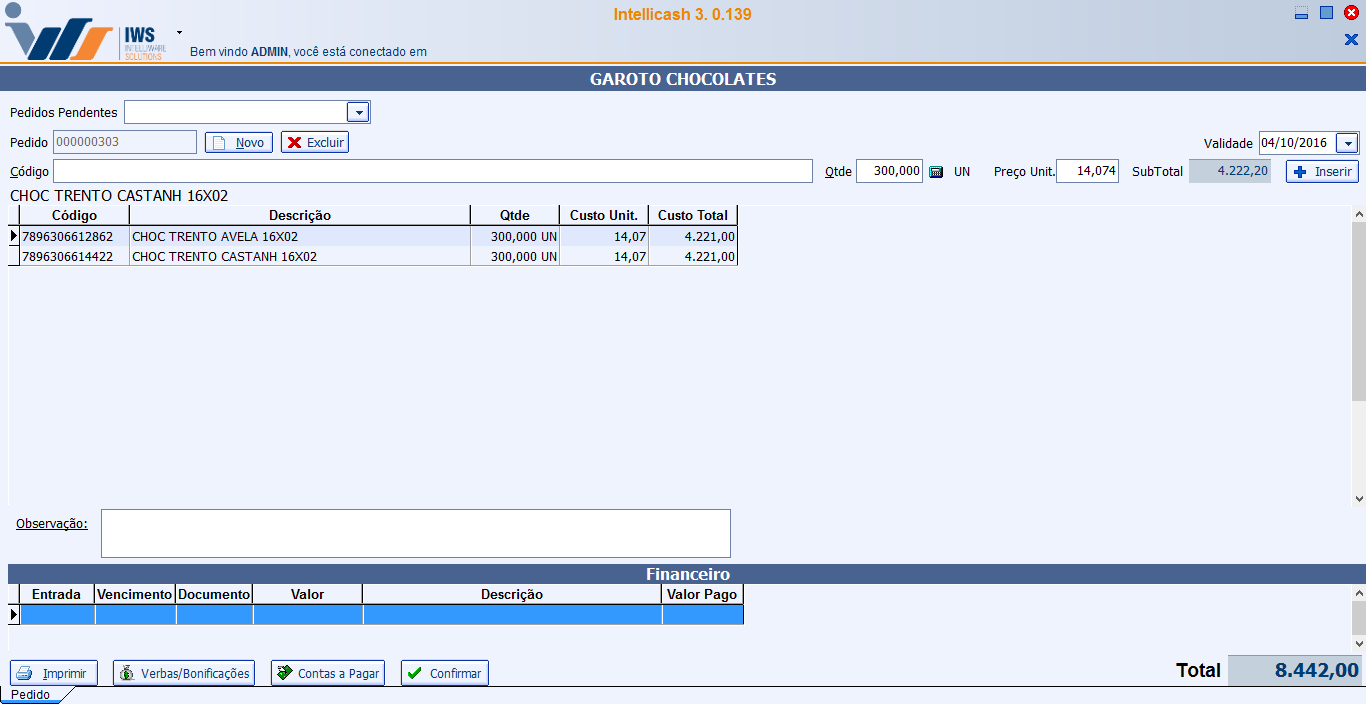Click the Inserir button
The height and width of the screenshot is (704, 1366).
coord(1322,171)
